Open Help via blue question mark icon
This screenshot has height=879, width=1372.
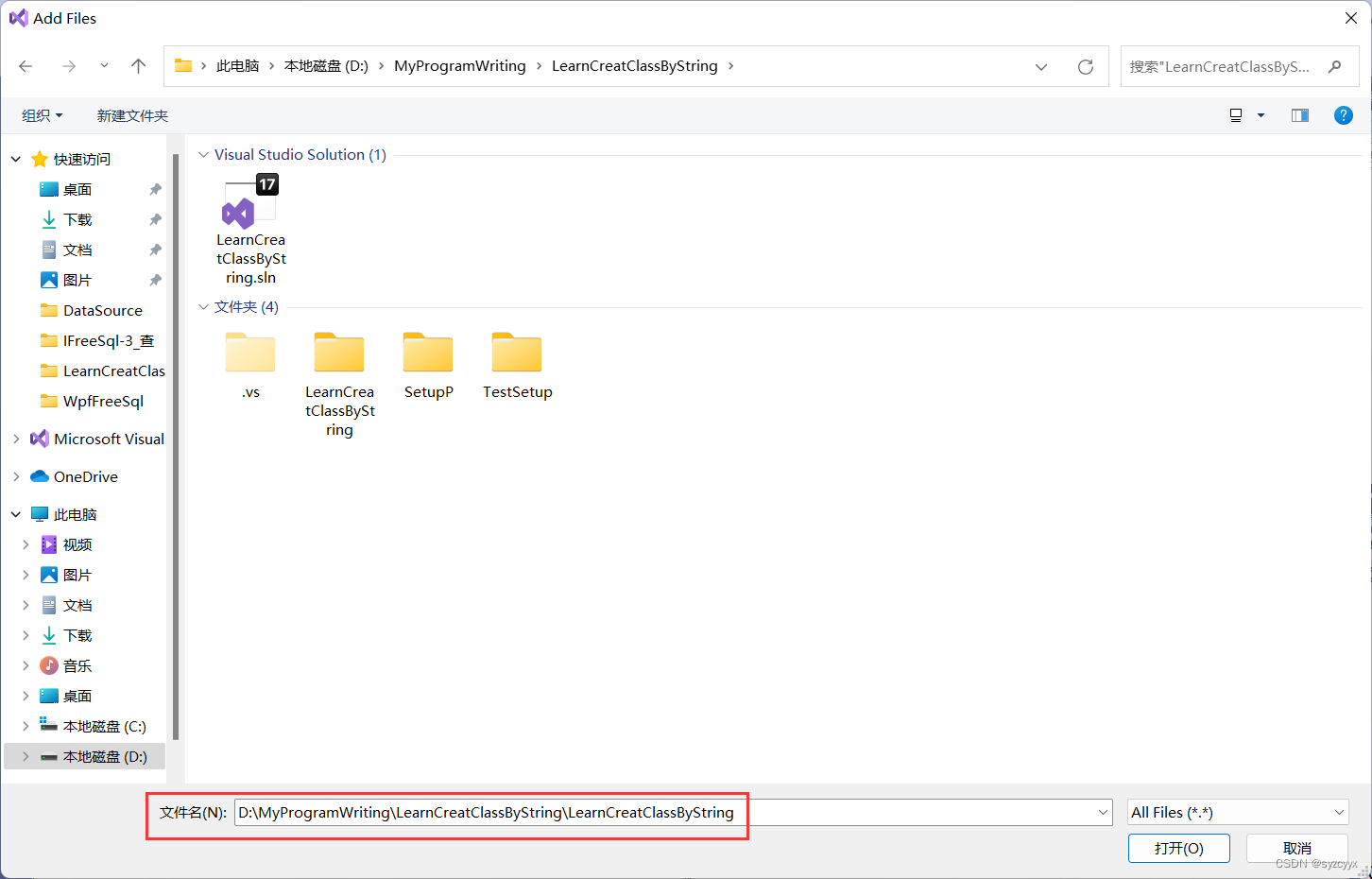pyautogui.click(x=1344, y=114)
